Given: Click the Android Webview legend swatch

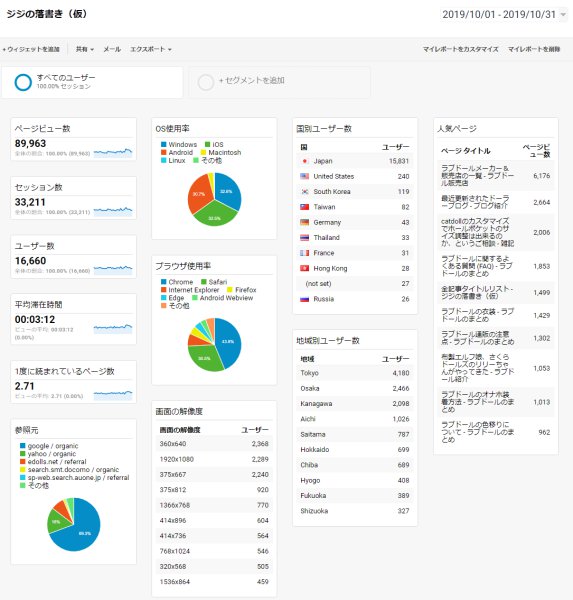Looking at the screenshot, I should 194,298.
